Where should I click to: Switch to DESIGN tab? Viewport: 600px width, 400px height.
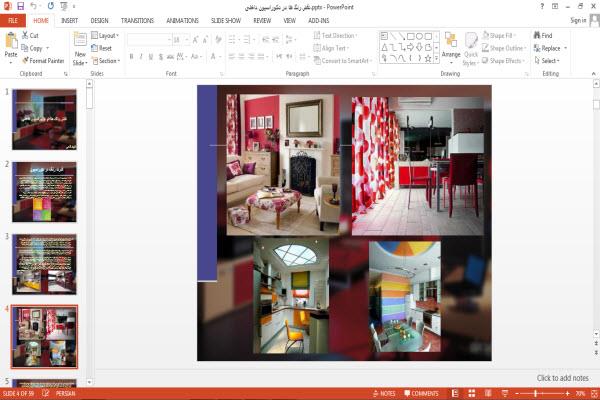99,21
